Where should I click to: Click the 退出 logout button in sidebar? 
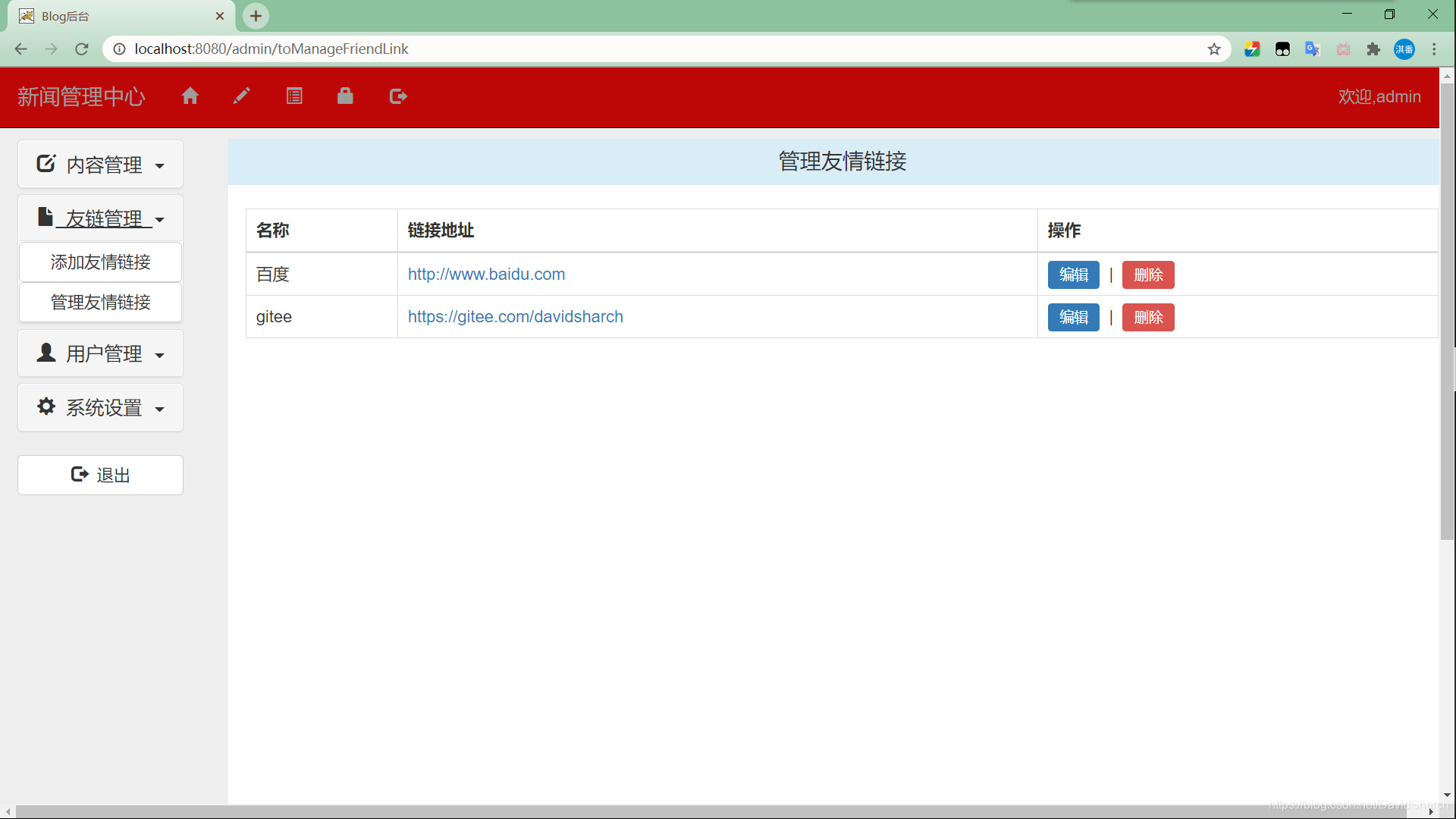point(100,475)
